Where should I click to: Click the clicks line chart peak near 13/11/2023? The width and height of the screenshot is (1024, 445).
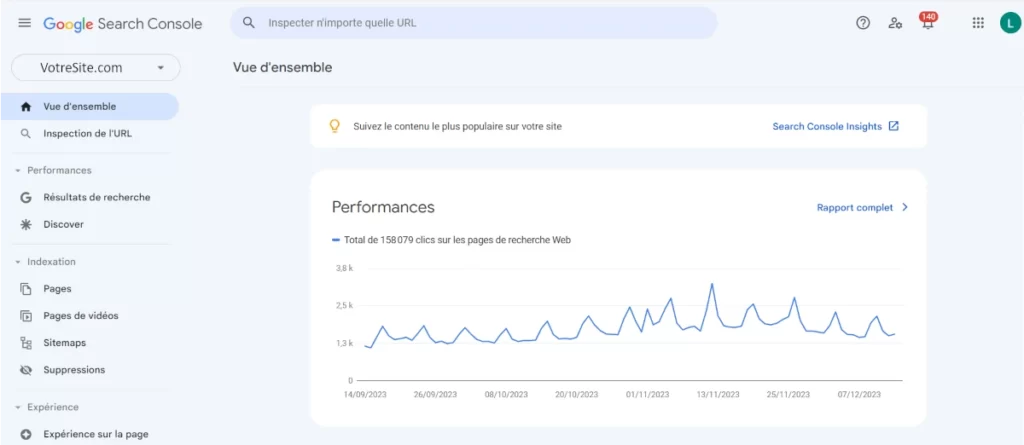click(712, 284)
